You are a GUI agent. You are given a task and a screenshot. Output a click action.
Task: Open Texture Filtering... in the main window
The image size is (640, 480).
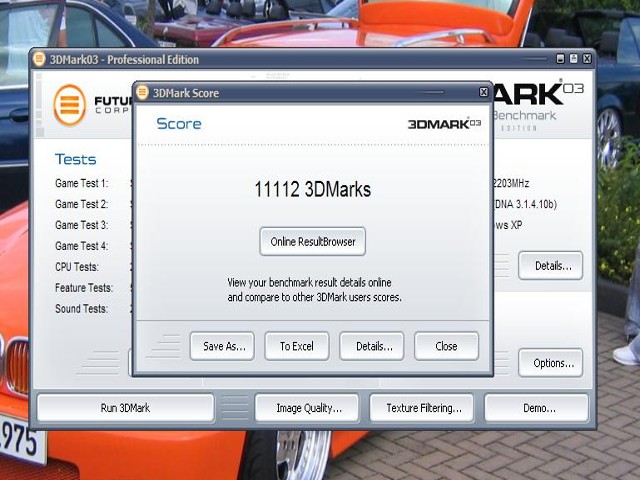coord(422,408)
